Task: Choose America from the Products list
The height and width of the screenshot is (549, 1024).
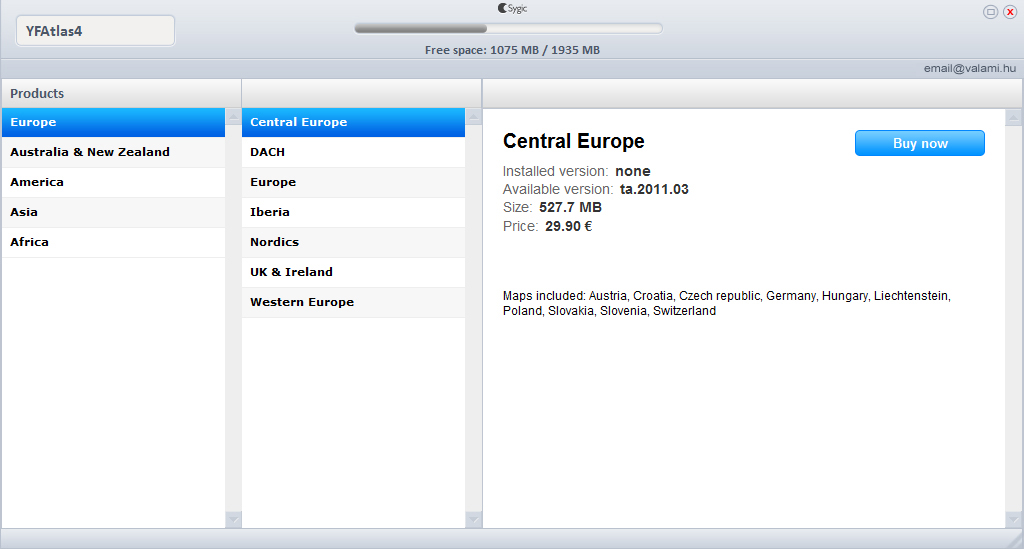Action: pos(114,182)
